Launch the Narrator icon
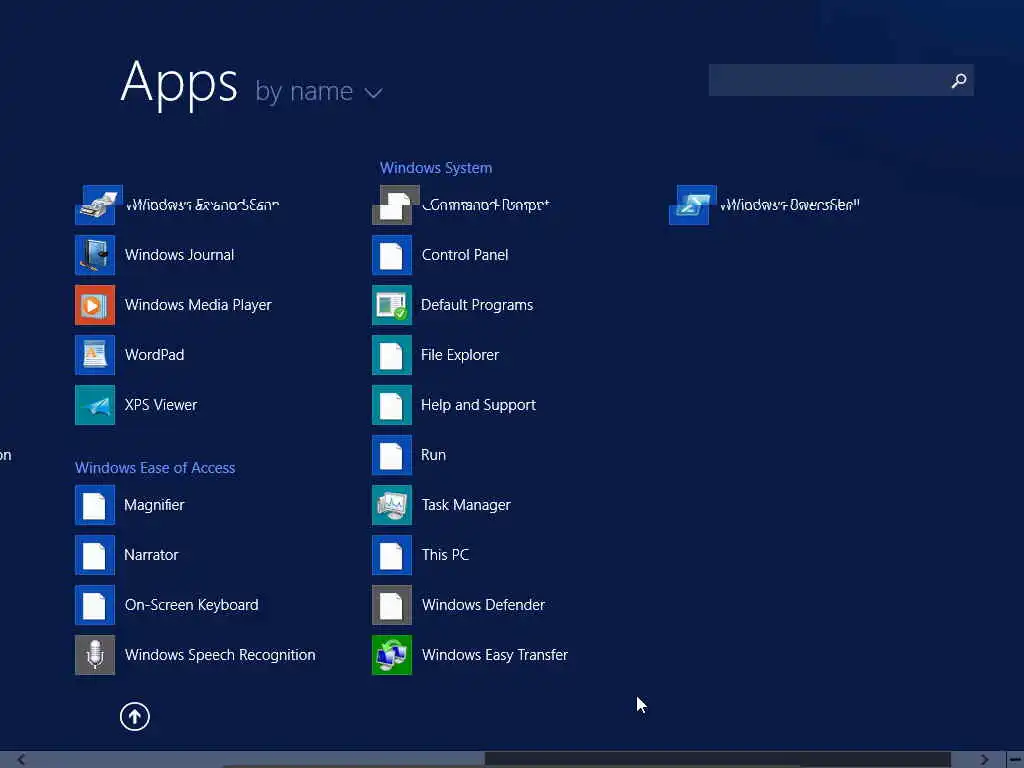This screenshot has height=768, width=1024. click(95, 555)
